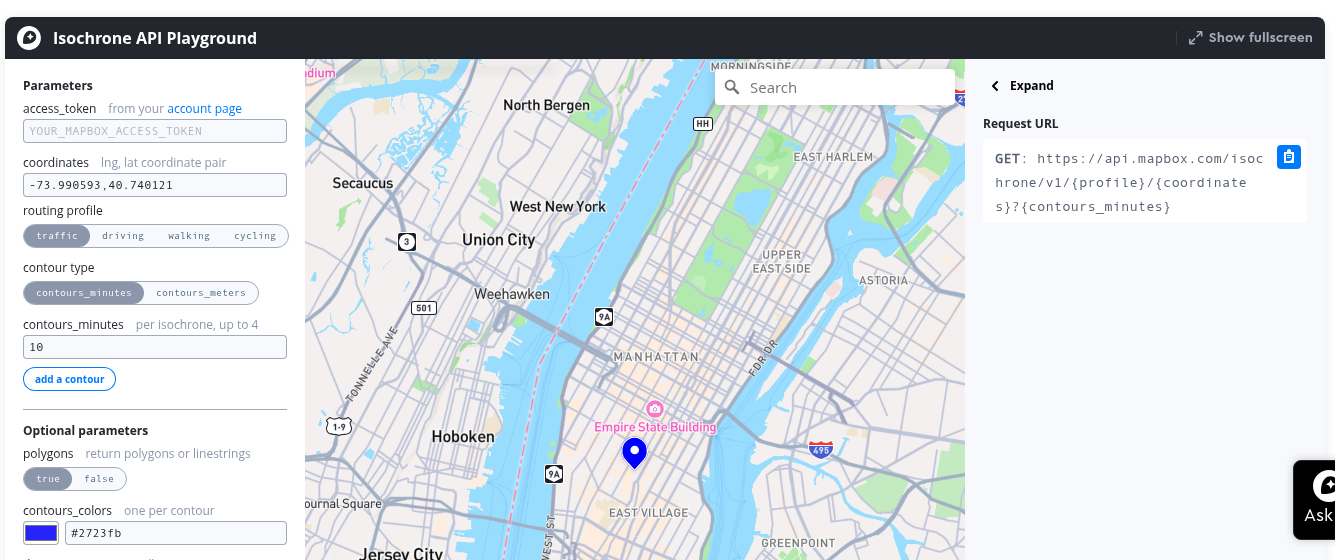
Task: Click the Isochrone API Playground title
Action: 155,38
